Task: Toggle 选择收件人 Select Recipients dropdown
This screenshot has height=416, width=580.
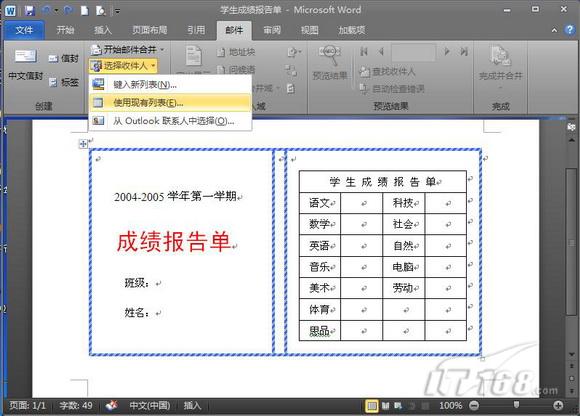Action: (x=124, y=66)
